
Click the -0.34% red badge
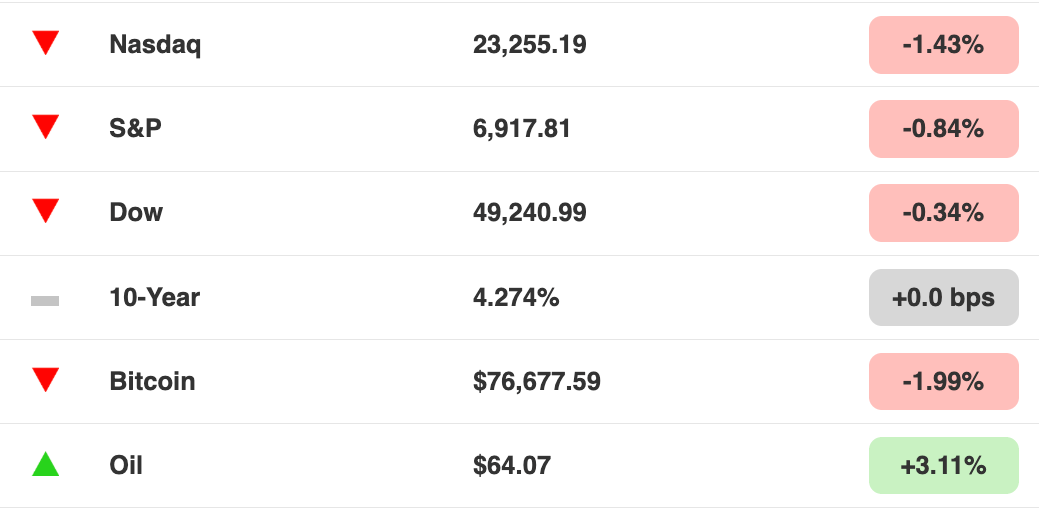coord(944,213)
